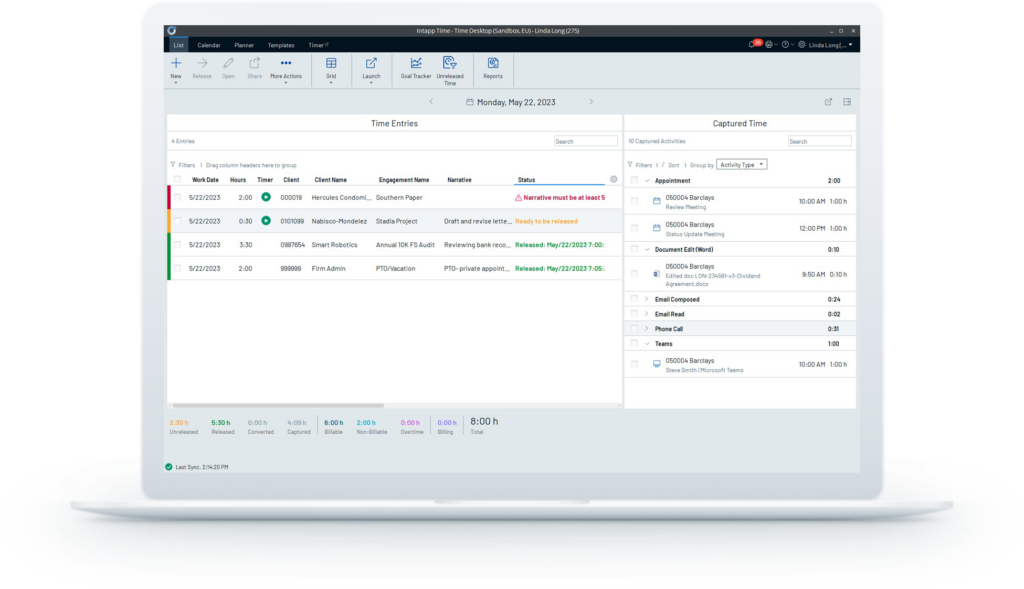Viewport: 1024px width, 589px height.
Task: Open column settings gear in Time Entries
Action: 613,180
